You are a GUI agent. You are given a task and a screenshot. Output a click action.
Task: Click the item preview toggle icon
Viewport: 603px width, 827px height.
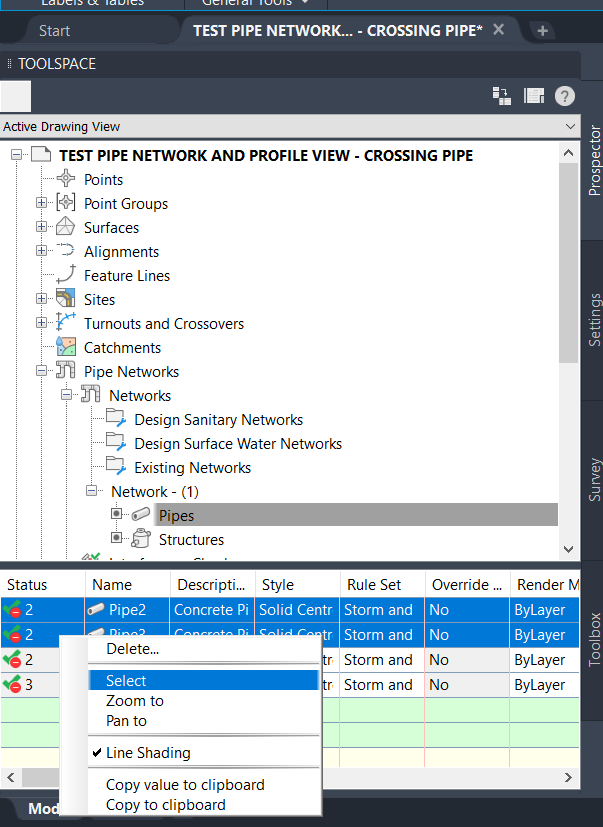[502, 96]
